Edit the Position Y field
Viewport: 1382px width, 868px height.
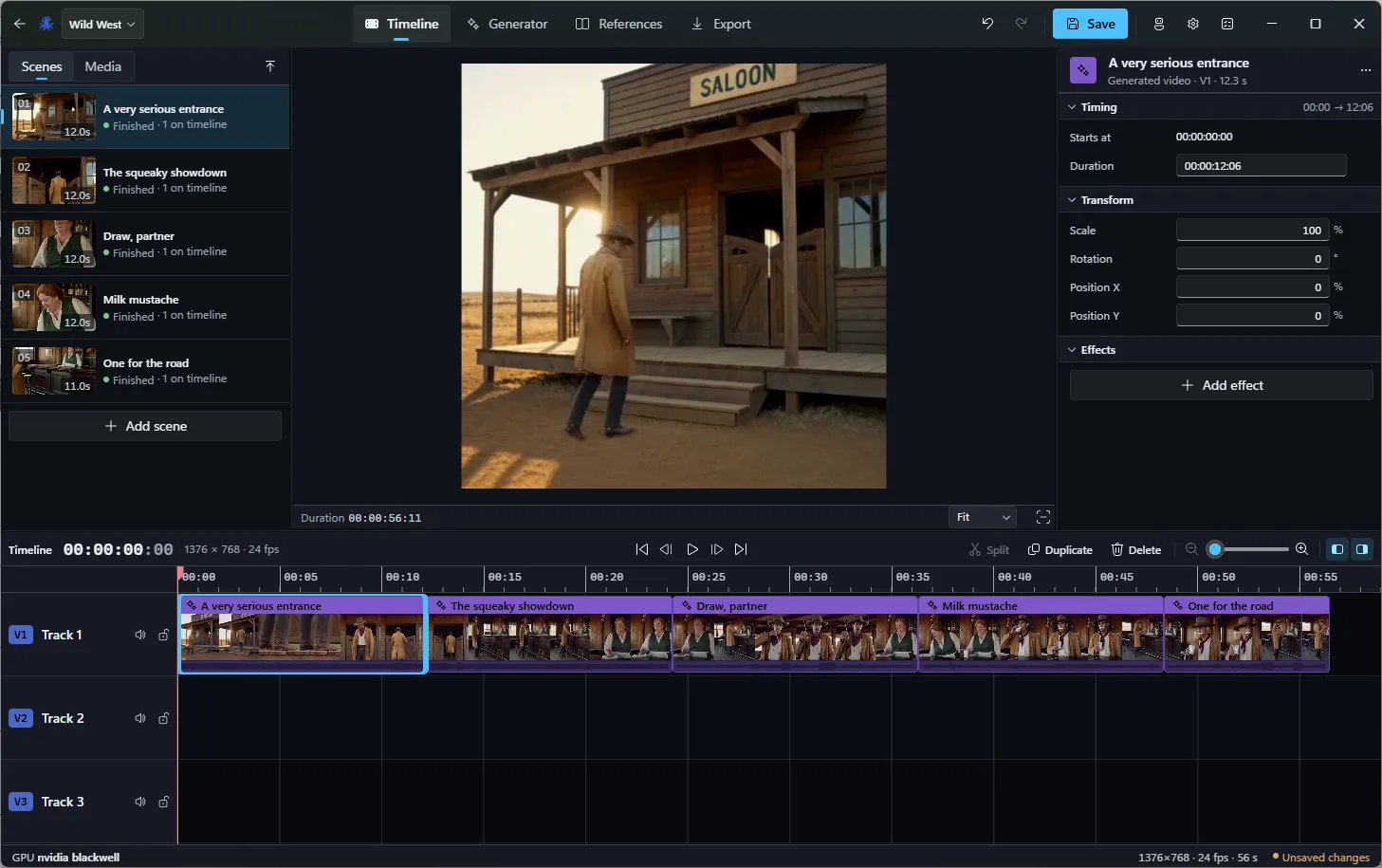pyautogui.click(x=1252, y=316)
